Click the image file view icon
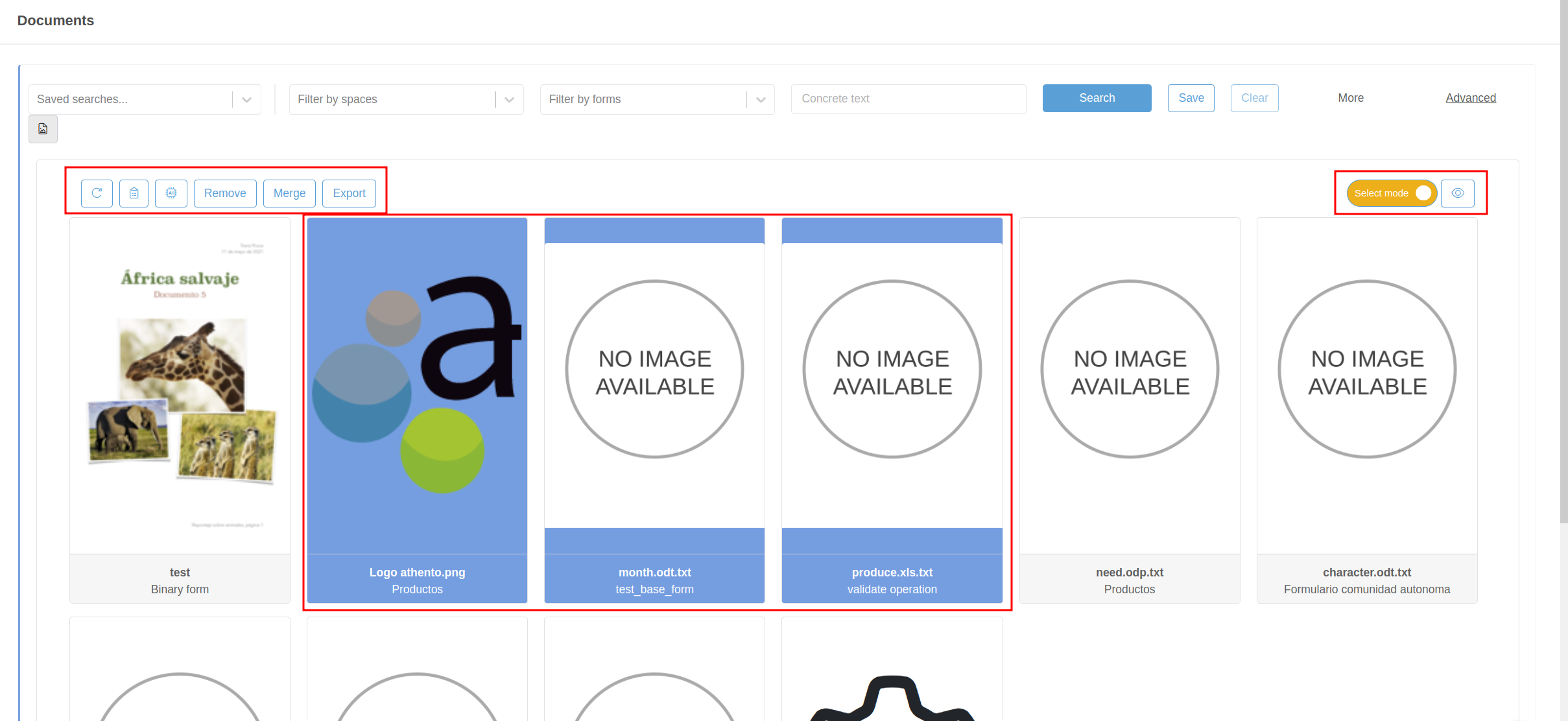This screenshot has height=721, width=1568. pos(43,129)
